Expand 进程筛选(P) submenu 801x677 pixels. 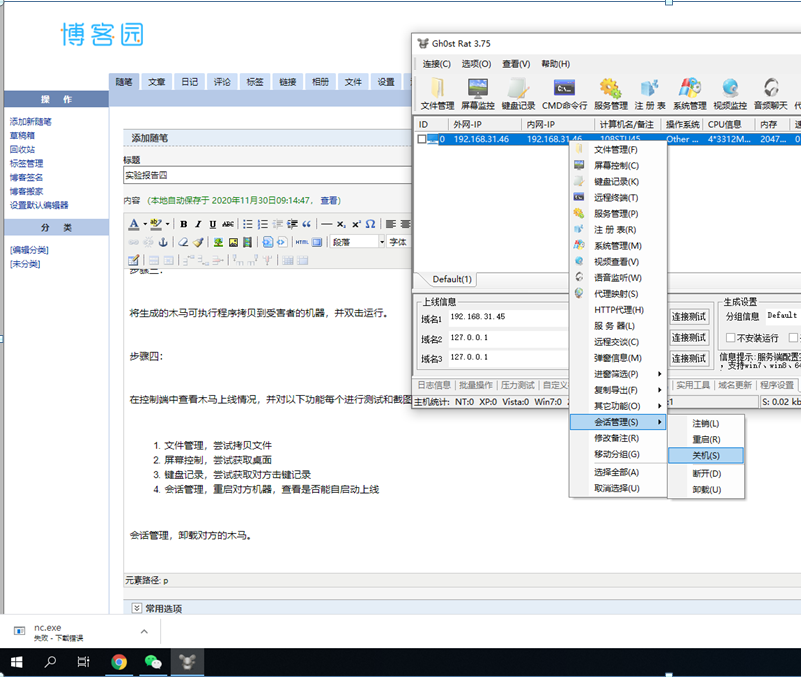618,374
